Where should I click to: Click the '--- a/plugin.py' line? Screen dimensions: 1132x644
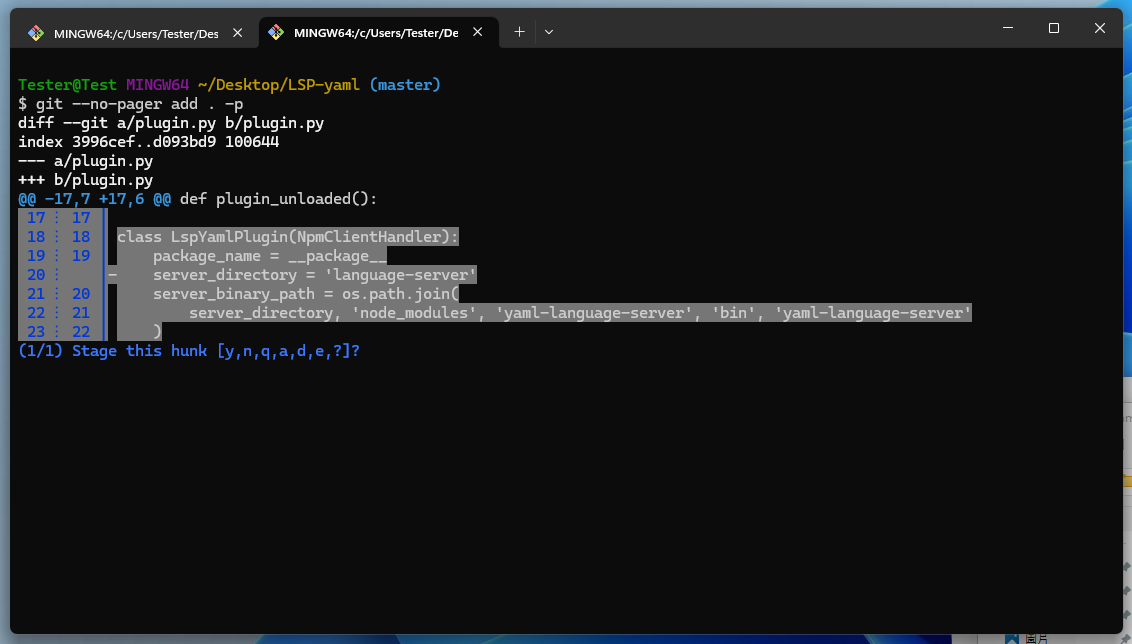pos(85,161)
